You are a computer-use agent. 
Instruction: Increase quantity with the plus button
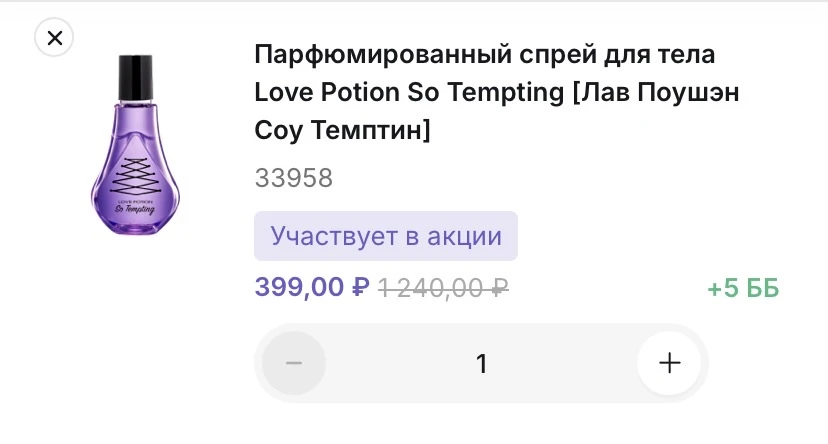pos(669,362)
